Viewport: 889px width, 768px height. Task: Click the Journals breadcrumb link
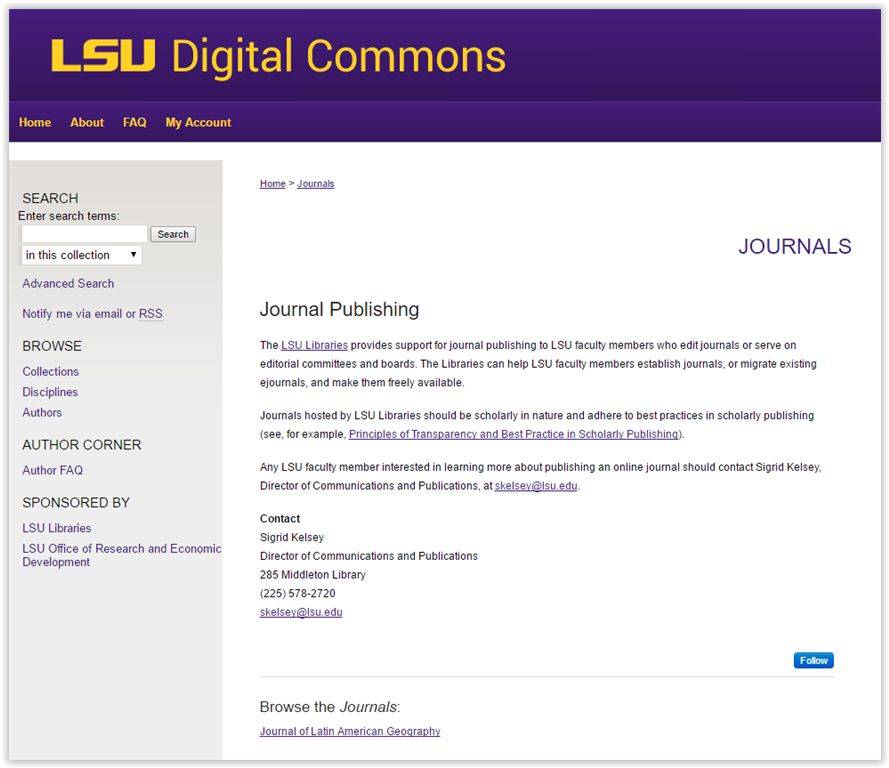click(316, 184)
